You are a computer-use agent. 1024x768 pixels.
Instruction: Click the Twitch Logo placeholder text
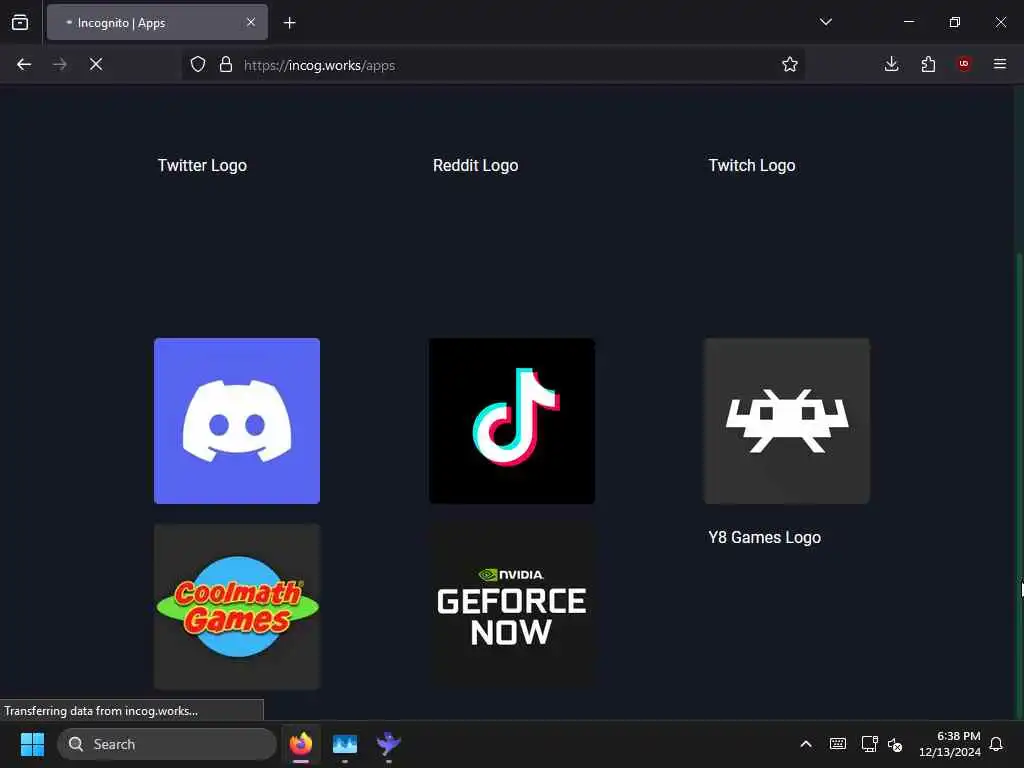[x=752, y=165]
